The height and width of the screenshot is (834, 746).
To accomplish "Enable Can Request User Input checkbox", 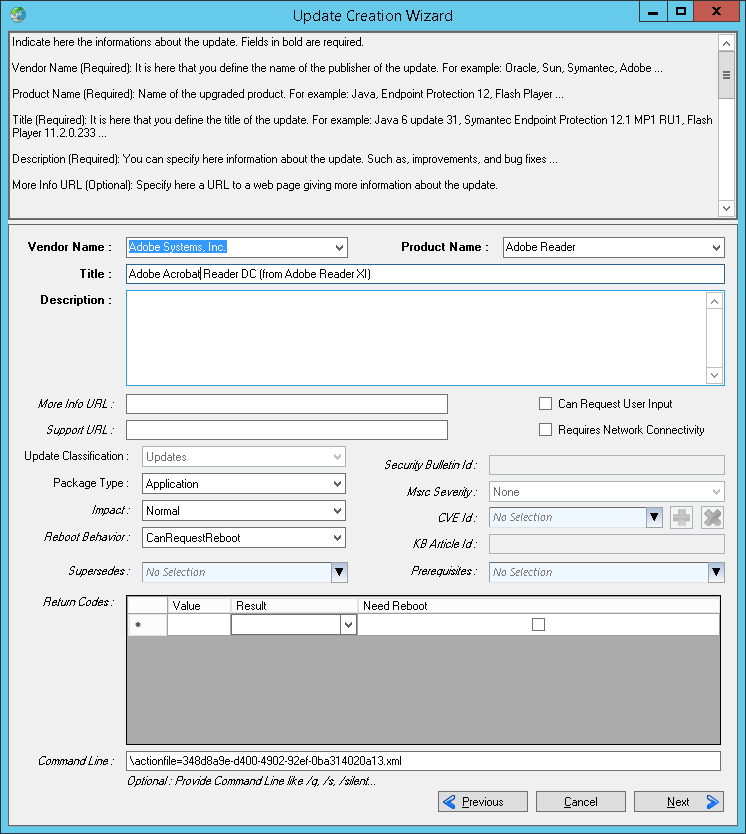I will [x=545, y=404].
